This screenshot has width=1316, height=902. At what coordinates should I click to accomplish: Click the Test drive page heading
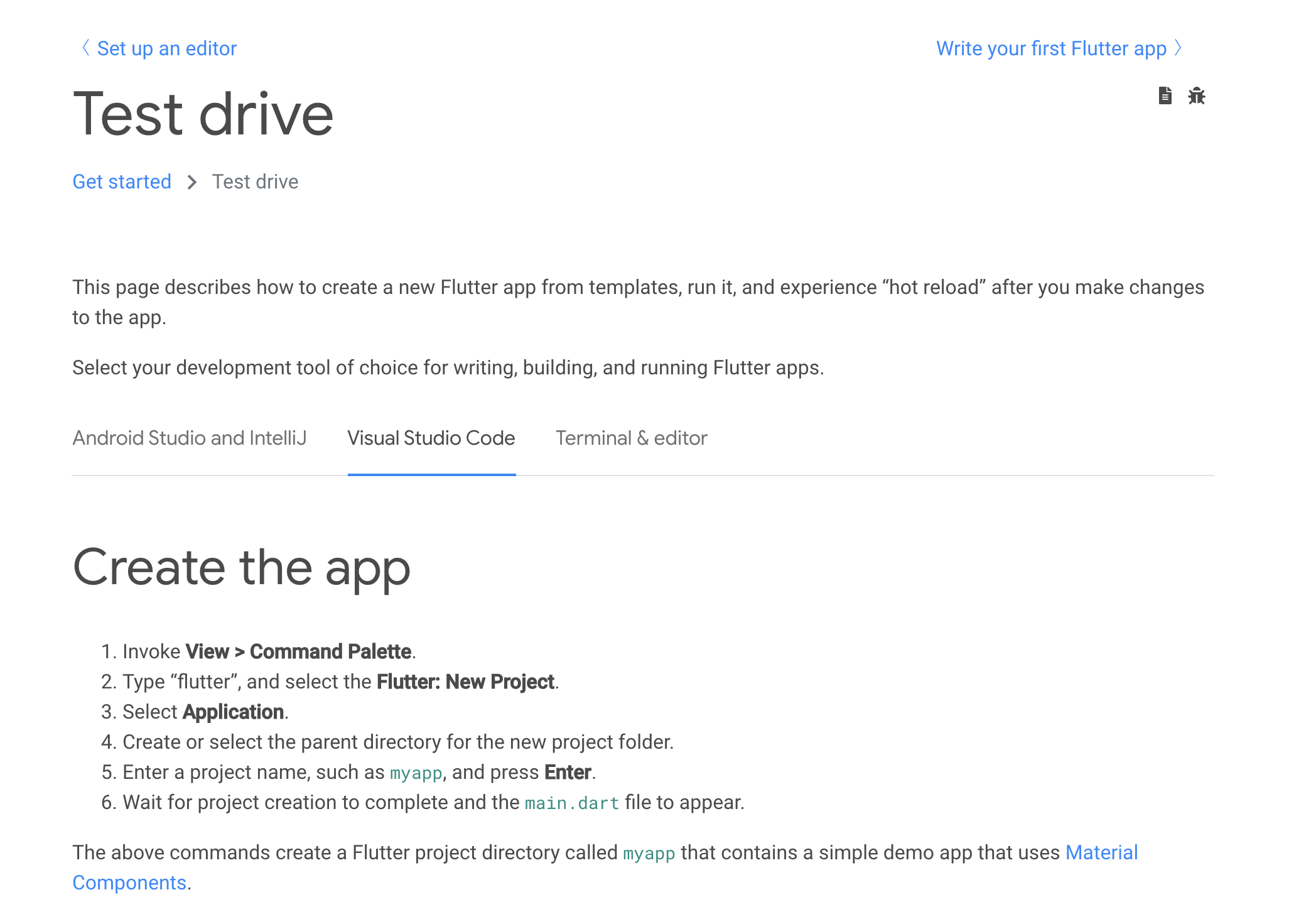pyautogui.click(x=203, y=114)
